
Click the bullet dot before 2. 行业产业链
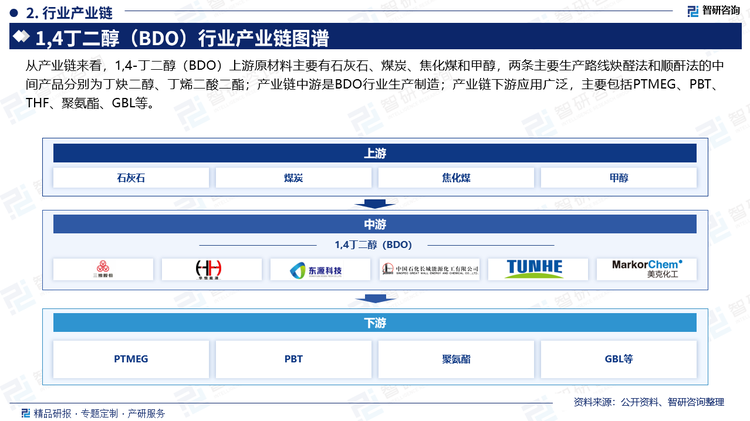click(x=13, y=13)
